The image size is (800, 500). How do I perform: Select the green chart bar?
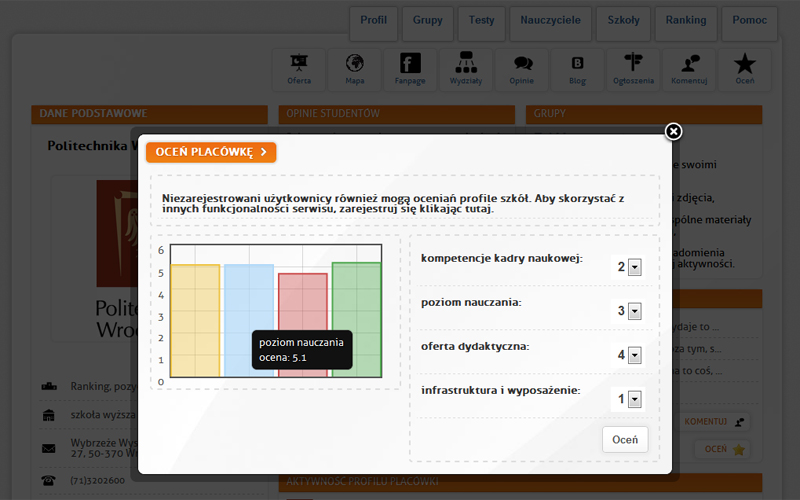click(x=357, y=319)
